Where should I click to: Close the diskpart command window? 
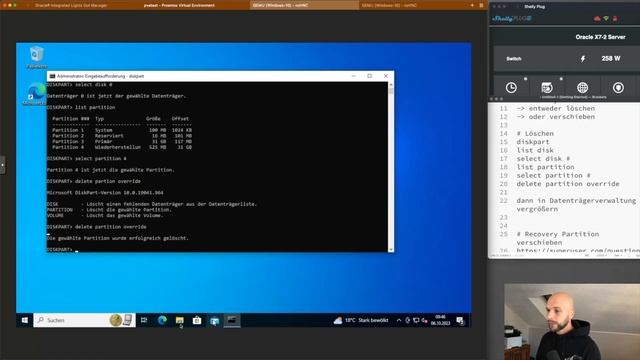click(386, 76)
